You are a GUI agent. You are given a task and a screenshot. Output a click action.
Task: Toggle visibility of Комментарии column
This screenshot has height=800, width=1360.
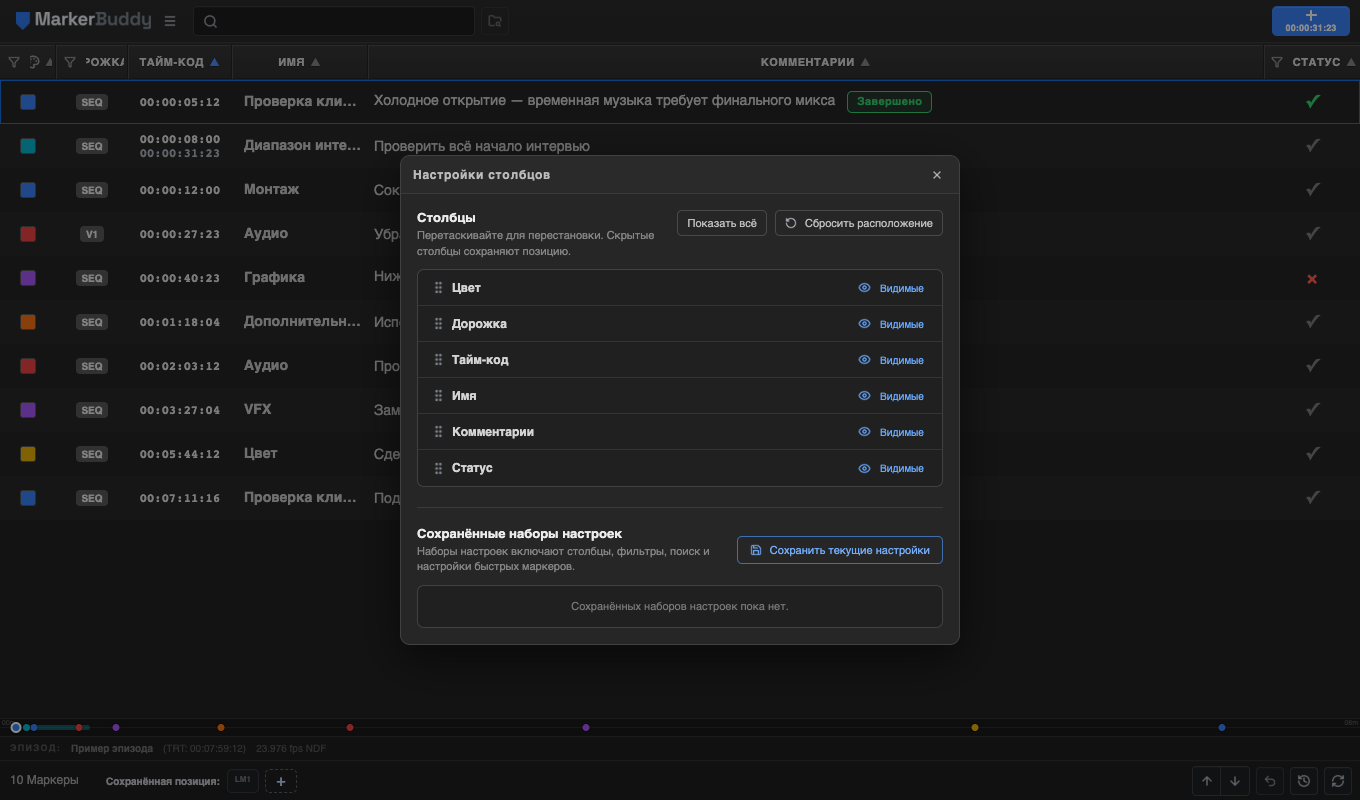point(891,432)
